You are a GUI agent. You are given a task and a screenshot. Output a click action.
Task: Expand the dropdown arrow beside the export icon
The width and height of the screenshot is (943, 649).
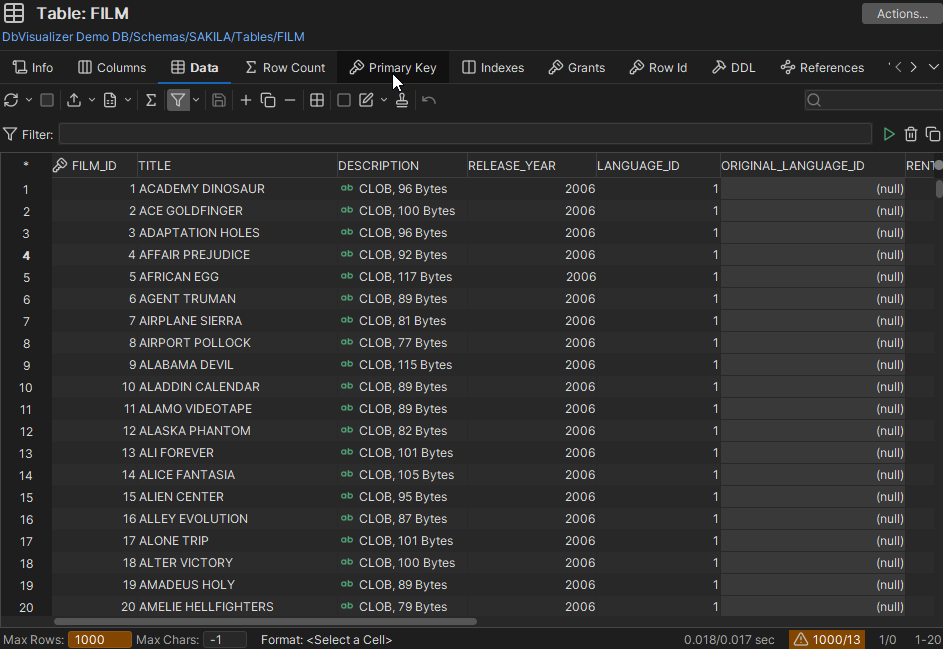[92, 100]
